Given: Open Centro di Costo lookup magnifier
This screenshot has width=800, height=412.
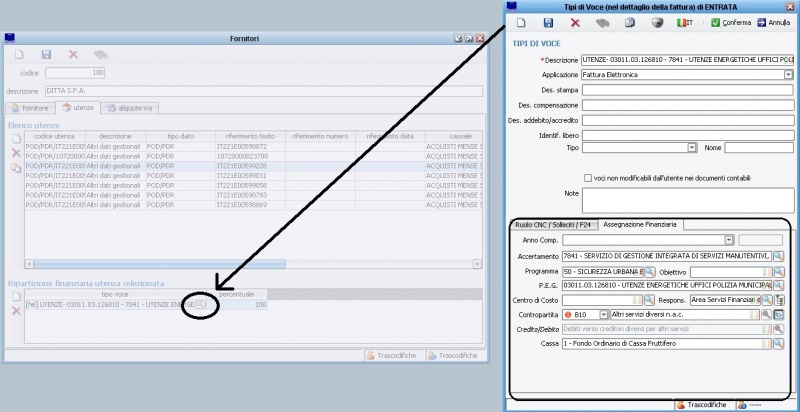Looking at the screenshot, I should click(x=649, y=300).
